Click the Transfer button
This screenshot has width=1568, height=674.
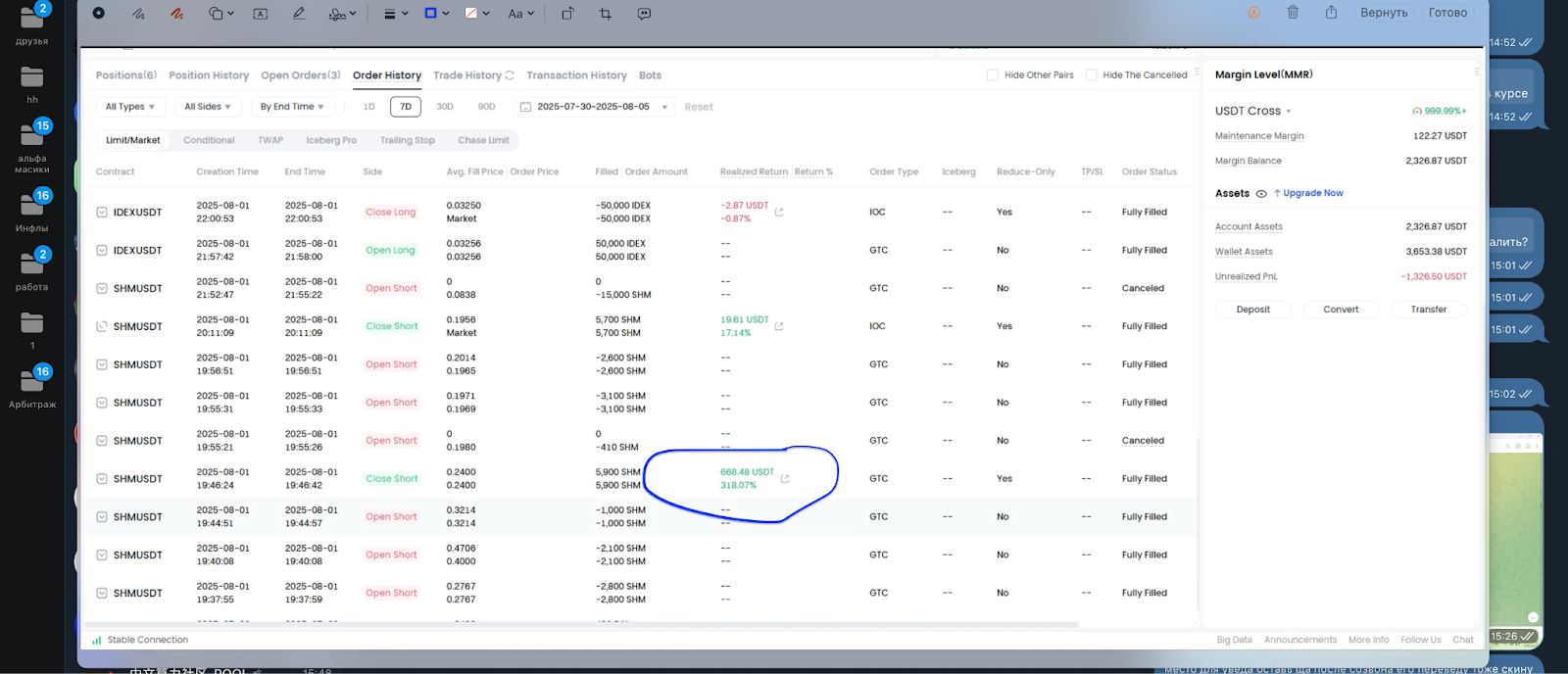pyautogui.click(x=1429, y=309)
